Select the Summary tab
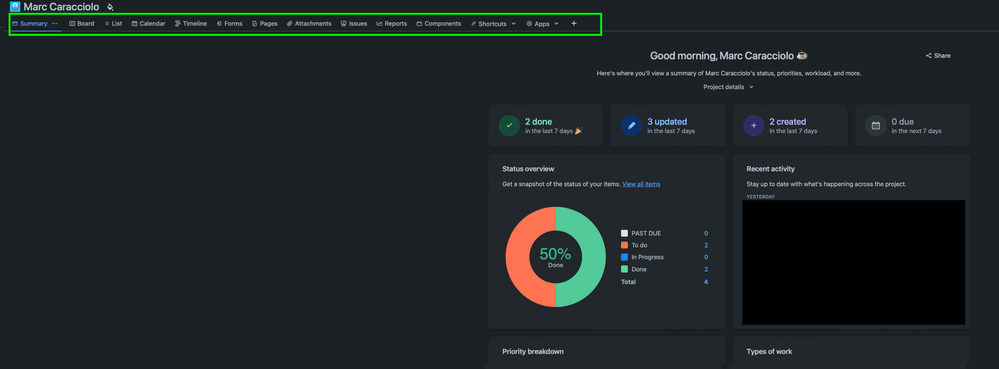The width and height of the screenshot is (999, 369). click(x=30, y=24)
